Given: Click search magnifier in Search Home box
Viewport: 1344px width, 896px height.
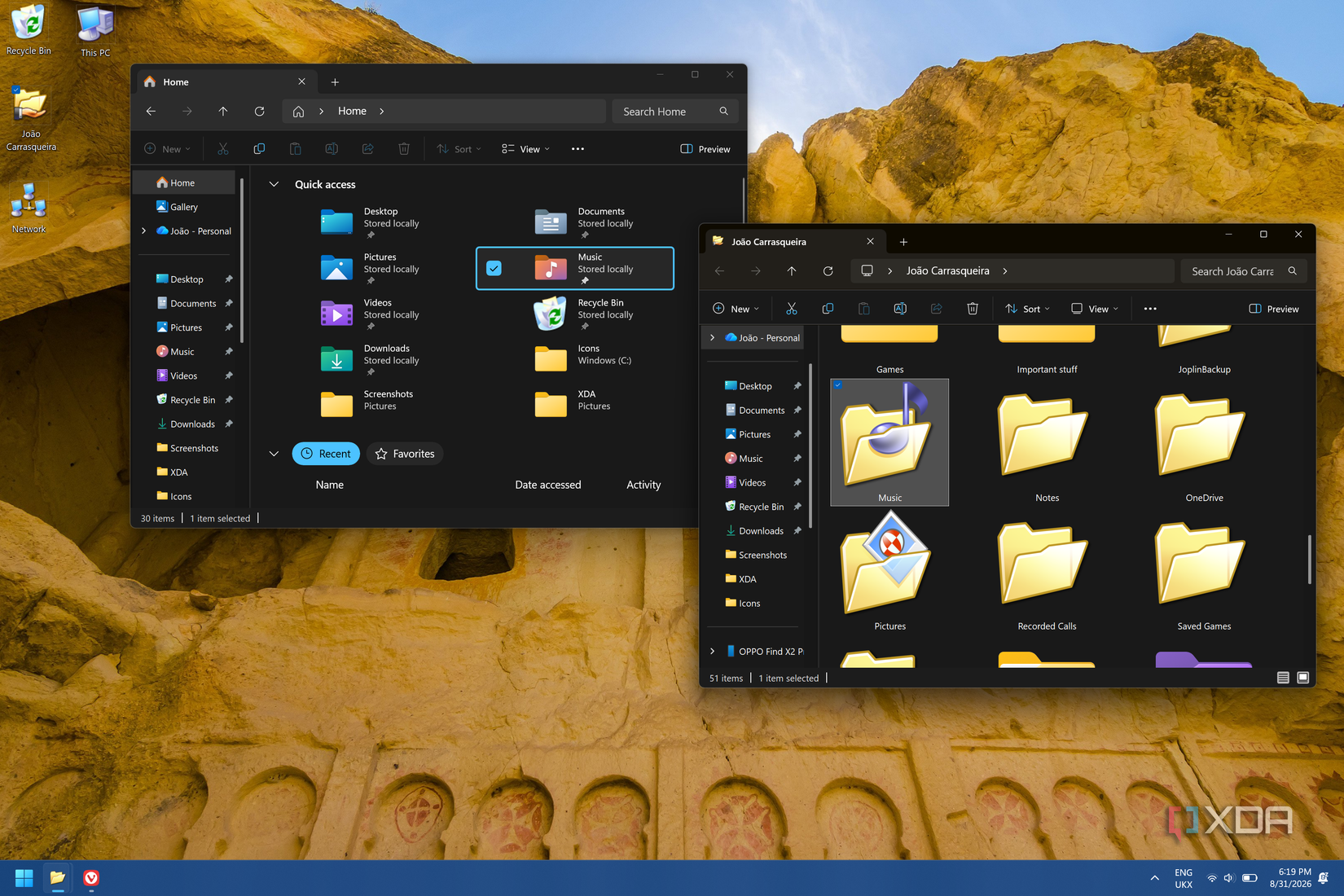Looking at the screenshot, I should click(x=723, y=112).
